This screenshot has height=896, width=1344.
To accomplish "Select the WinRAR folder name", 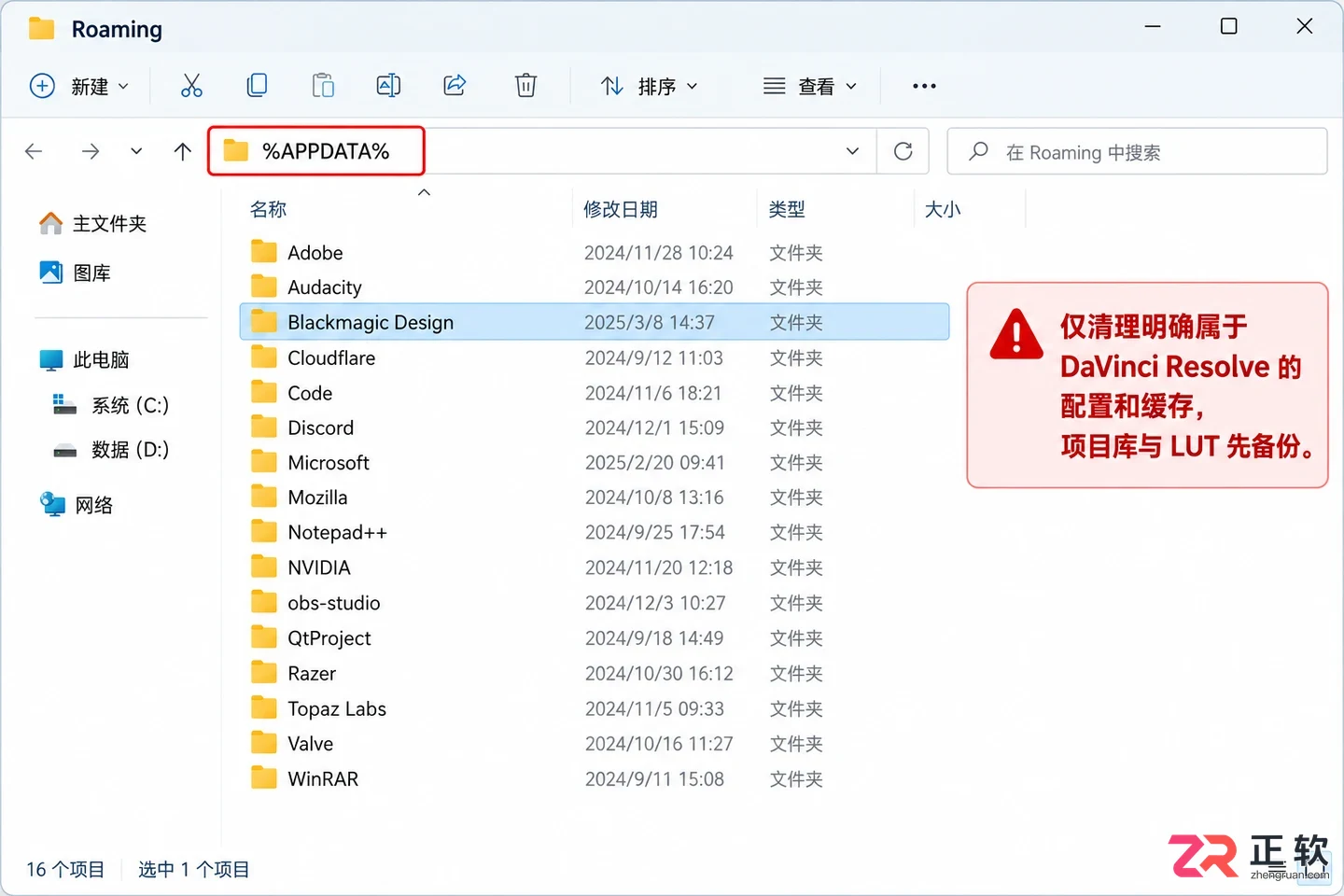I will pyautogui.click(x=323, y=779).
